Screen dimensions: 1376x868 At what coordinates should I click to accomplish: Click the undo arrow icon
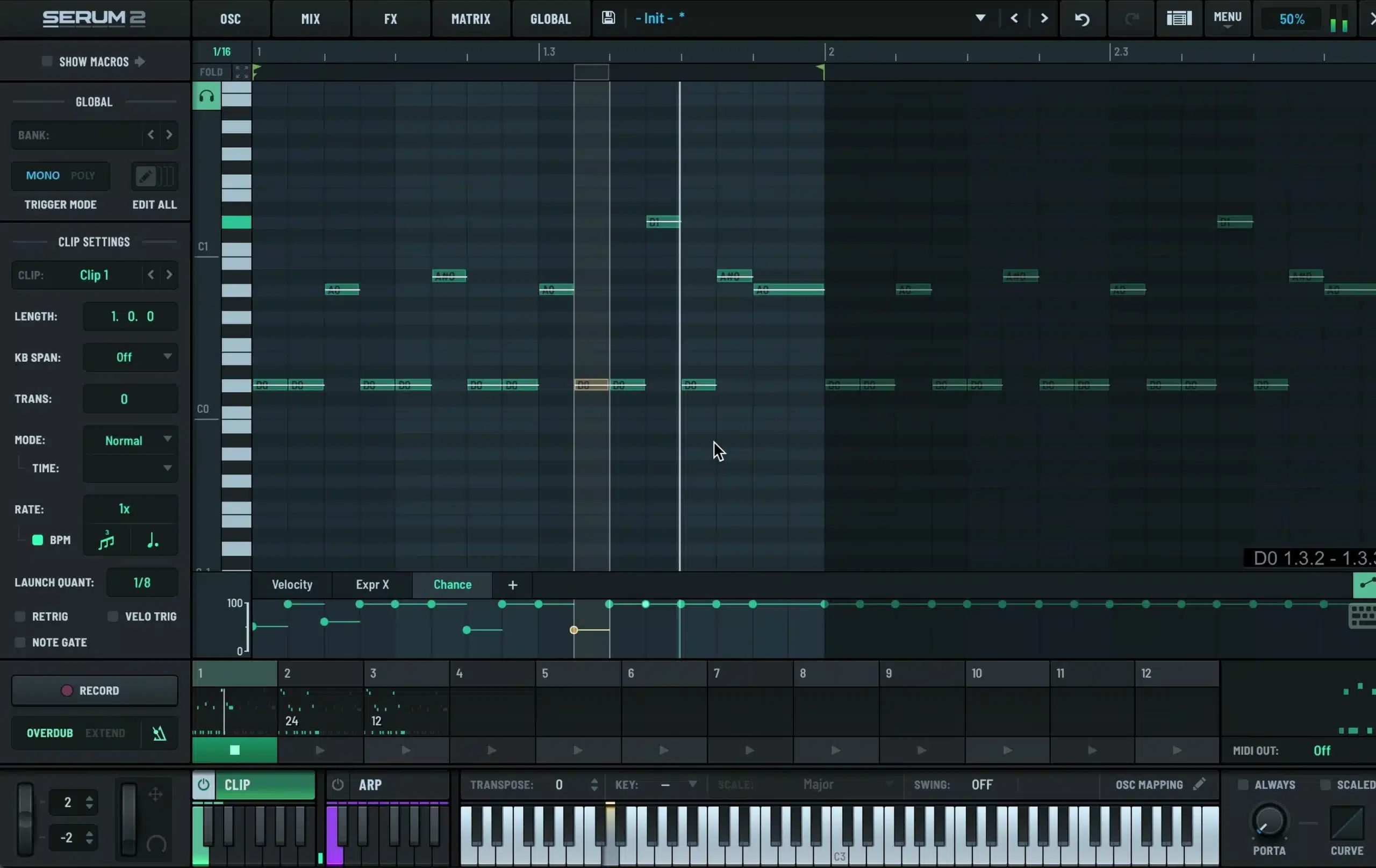click(x=1081, y=19)
